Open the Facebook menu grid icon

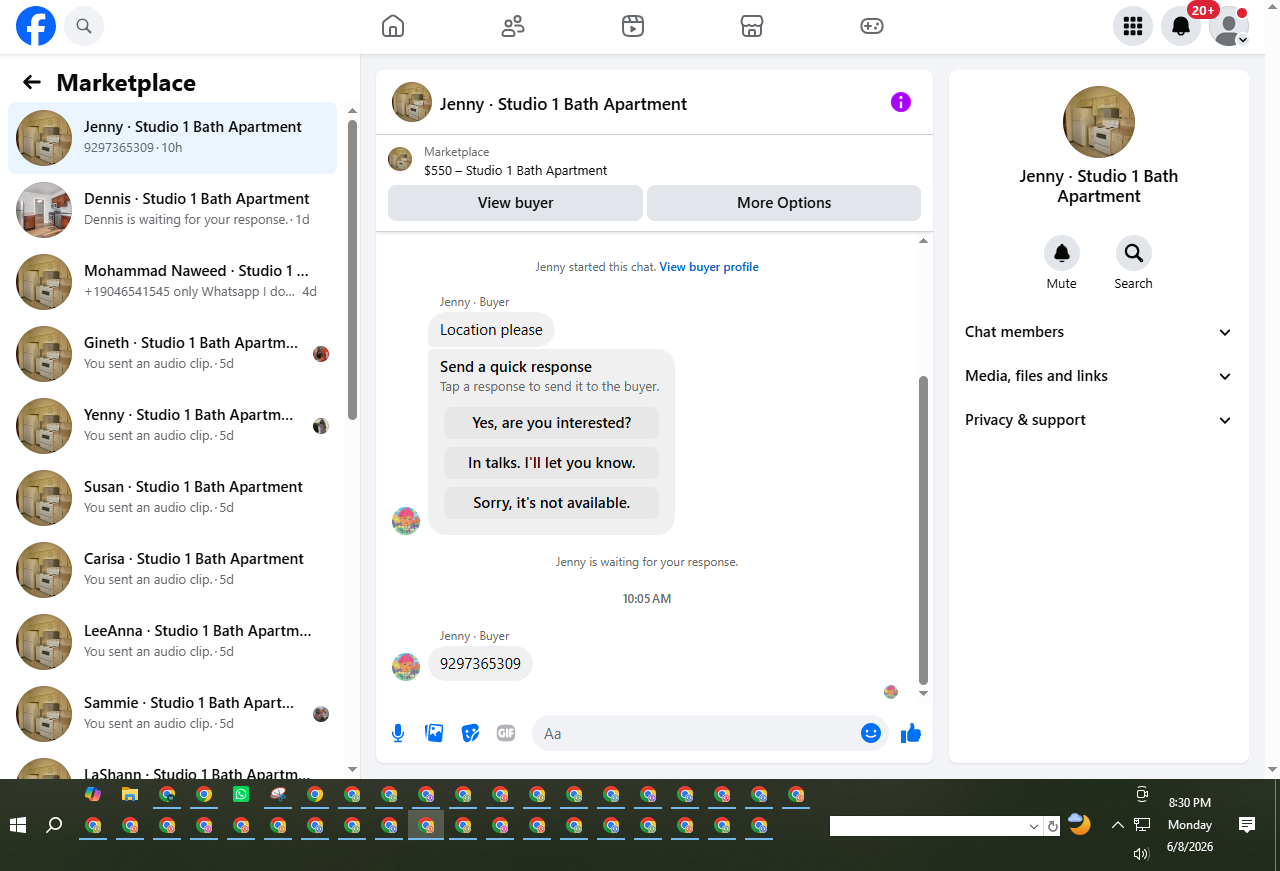click(1133, 26)
